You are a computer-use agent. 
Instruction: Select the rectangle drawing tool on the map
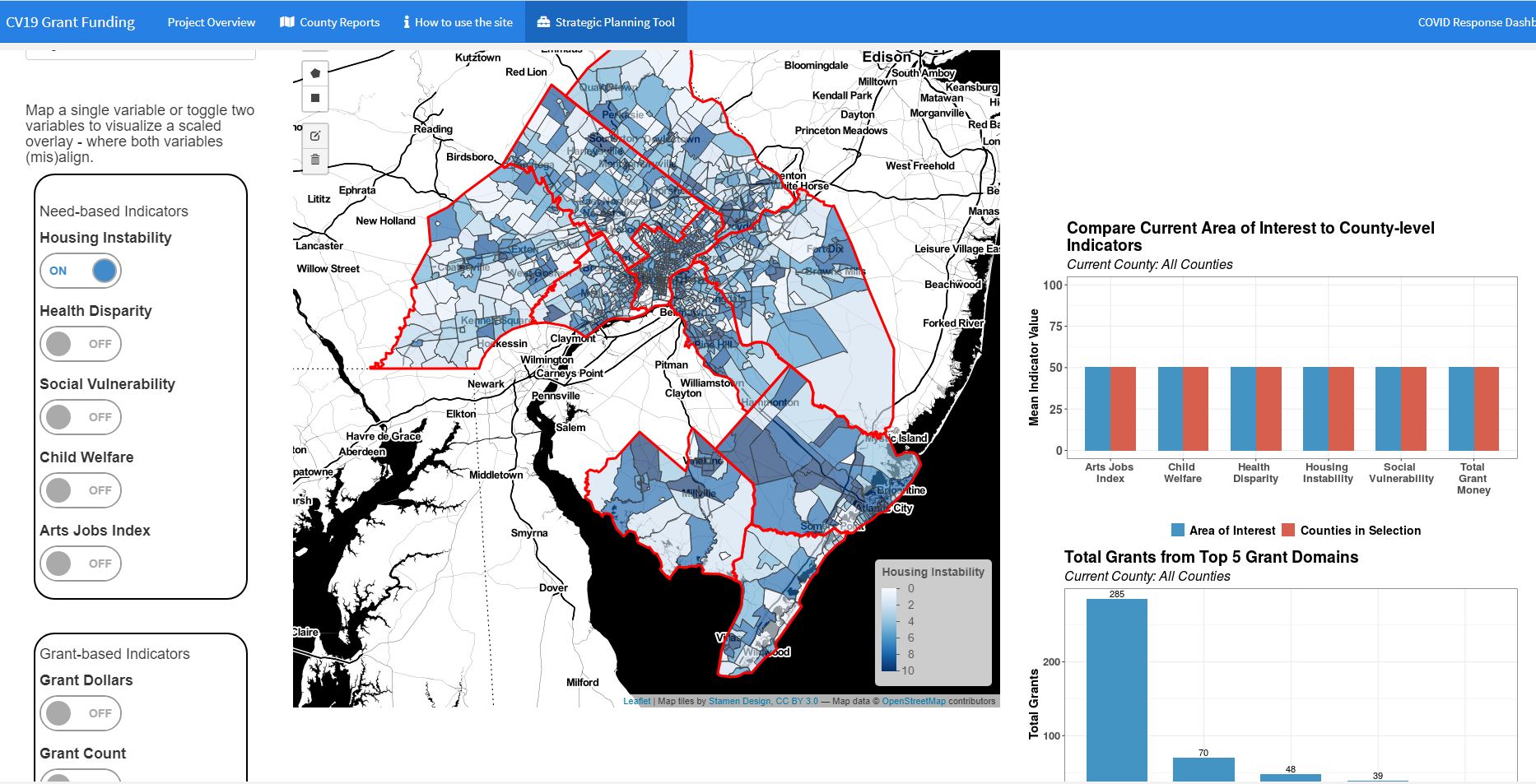coord(317,99)
